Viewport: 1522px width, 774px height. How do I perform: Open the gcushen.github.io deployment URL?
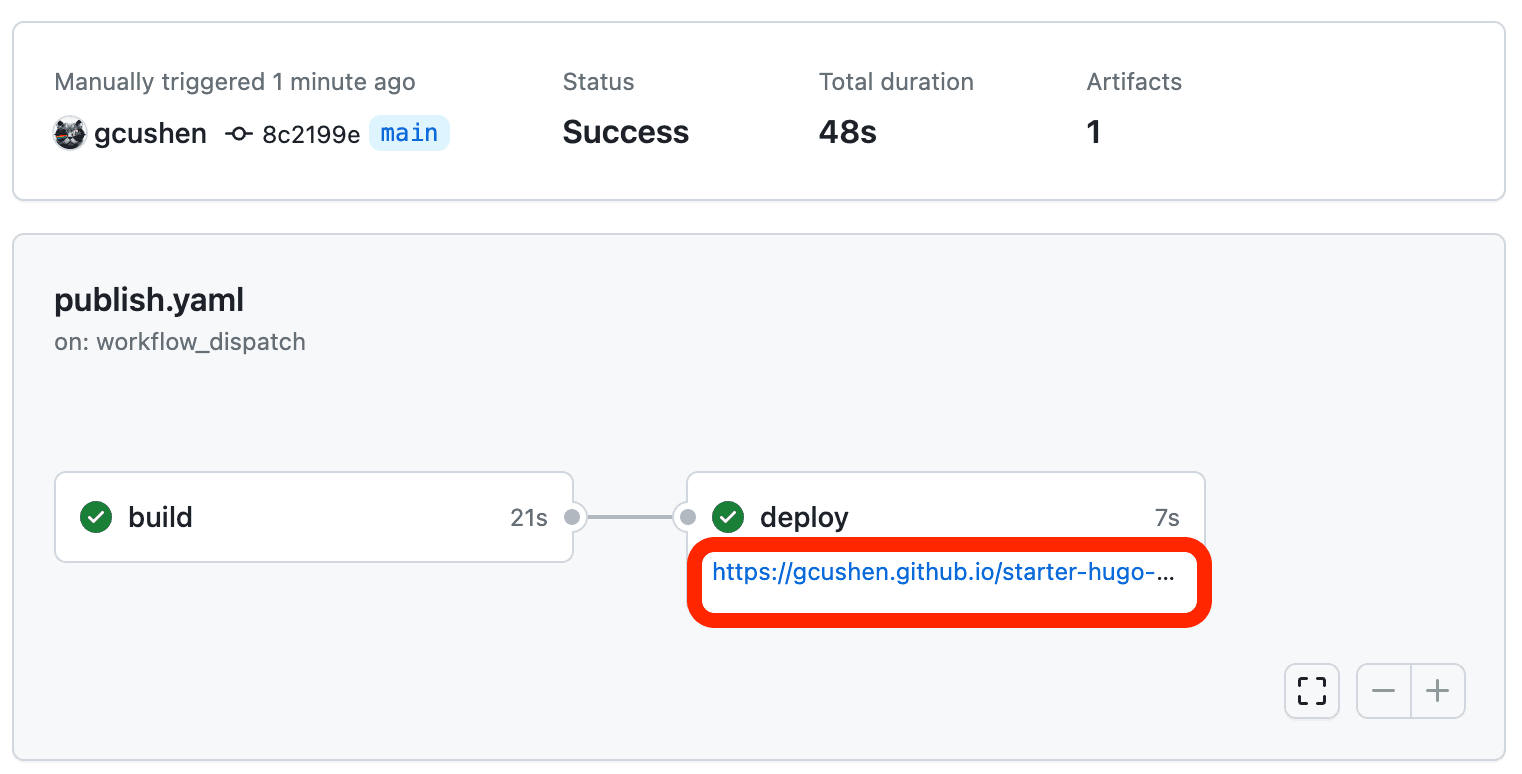942,573
